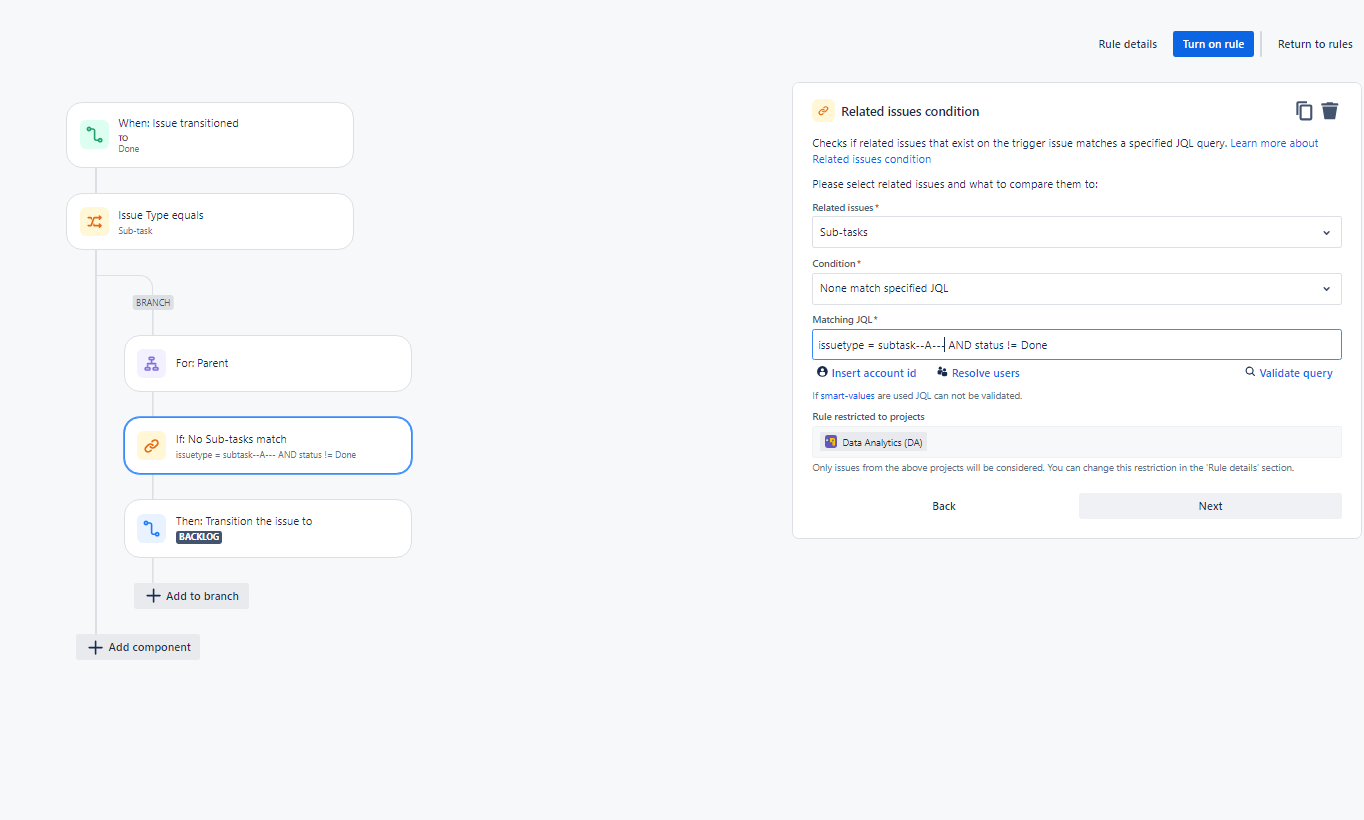The height and width of the screenshot is (820, 1364).
Task: Click the Next button
Action: (1210, 505)
